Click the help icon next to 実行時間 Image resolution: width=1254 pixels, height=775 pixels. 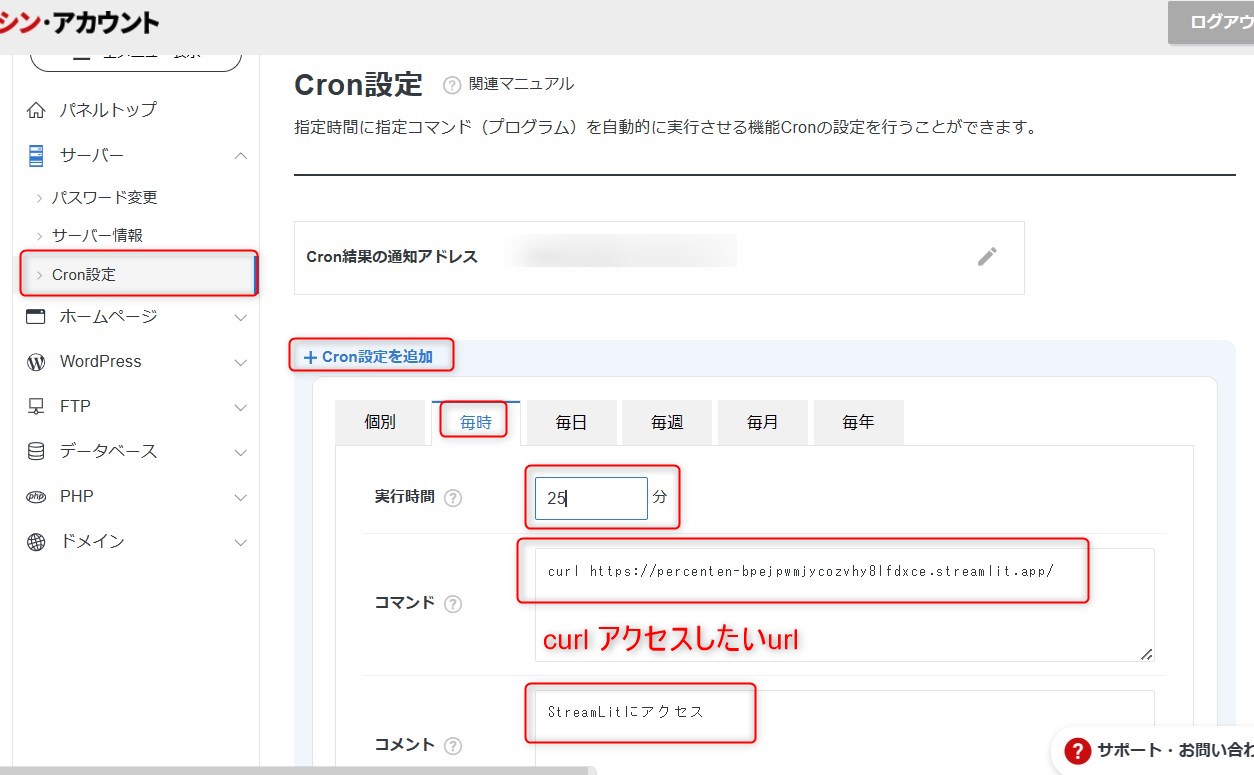pos(453,498)
